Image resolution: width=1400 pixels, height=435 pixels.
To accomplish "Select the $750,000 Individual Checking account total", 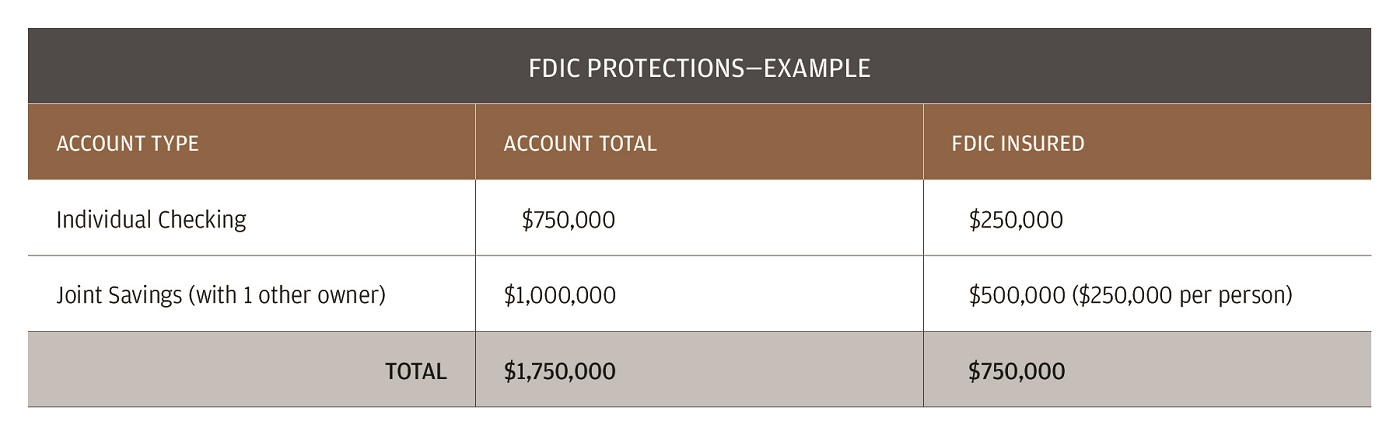I will 568,219.
